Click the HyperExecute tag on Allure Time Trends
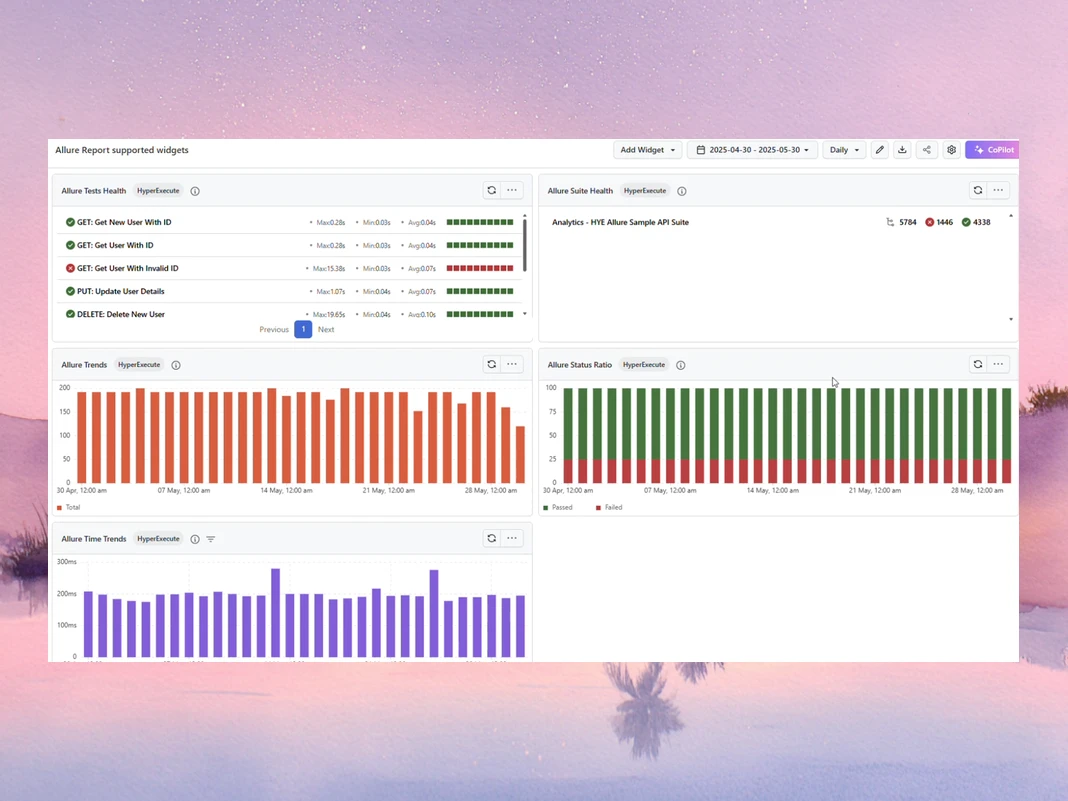Screen dimensions: 1068x801 click(x=158, y=539)
